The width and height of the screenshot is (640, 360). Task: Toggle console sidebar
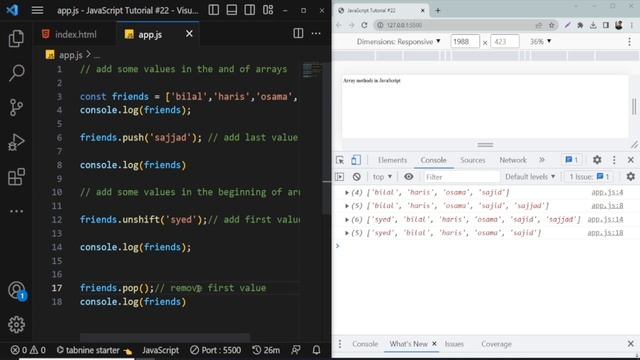(x=340, y=177)
